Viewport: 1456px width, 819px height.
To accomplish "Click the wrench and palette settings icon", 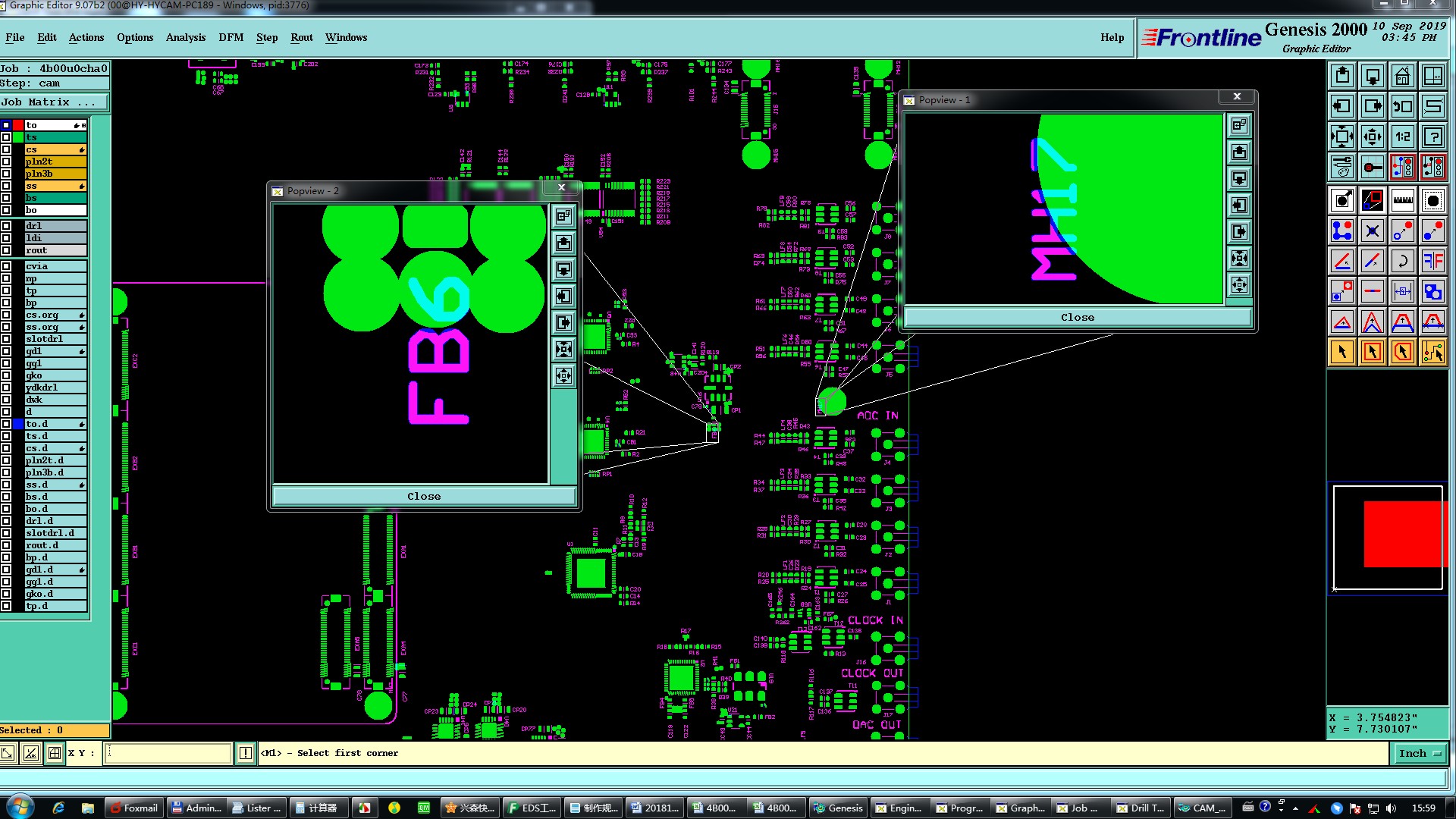I will tap(1341, 167).
